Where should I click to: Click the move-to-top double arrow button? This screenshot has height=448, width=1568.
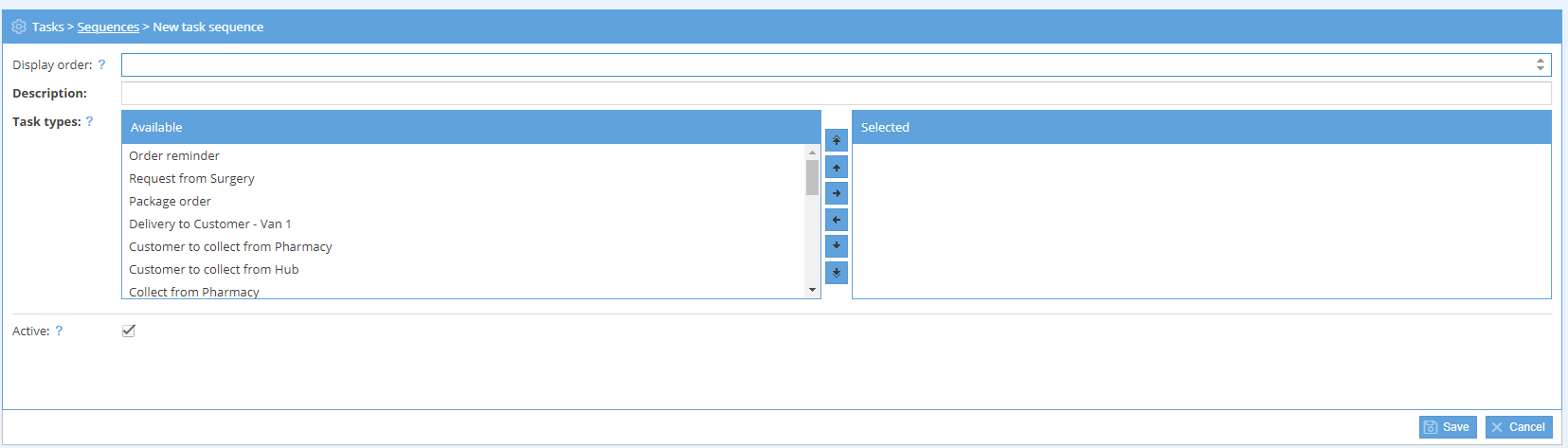836,140
